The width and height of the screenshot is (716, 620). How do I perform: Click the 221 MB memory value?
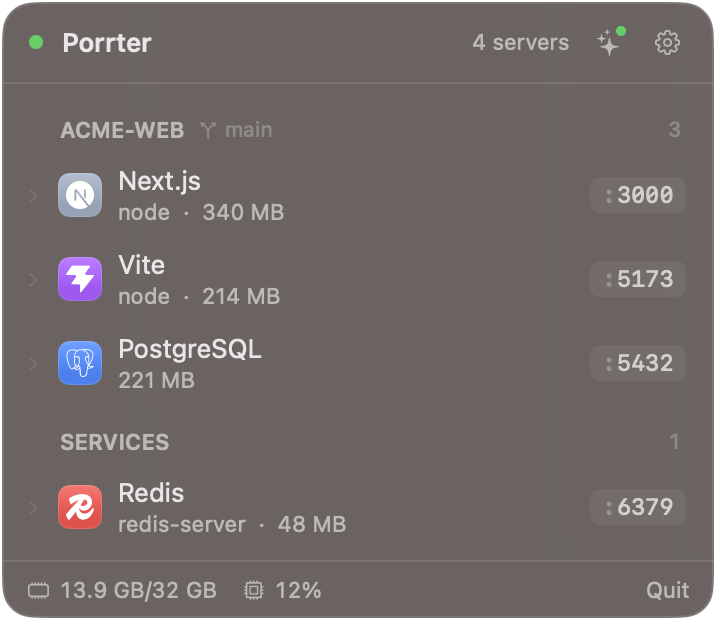click(157, 380)
